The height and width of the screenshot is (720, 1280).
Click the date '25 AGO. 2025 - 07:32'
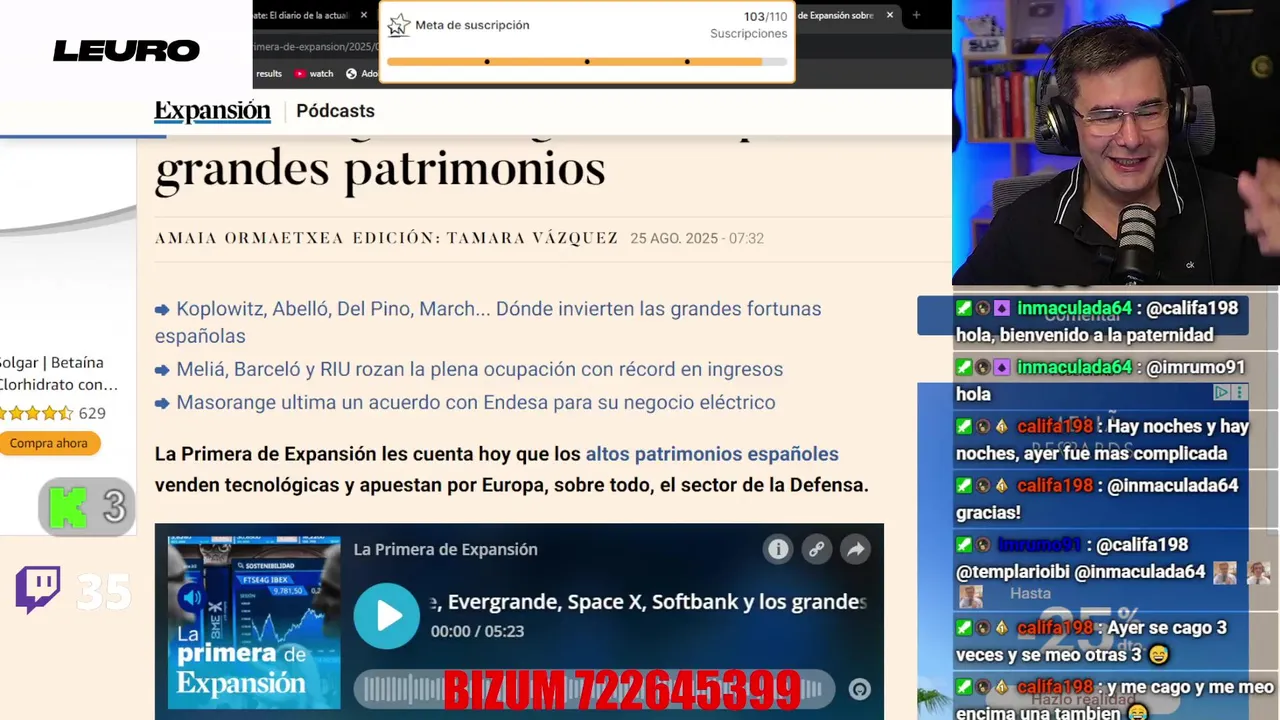coord(697,238)
